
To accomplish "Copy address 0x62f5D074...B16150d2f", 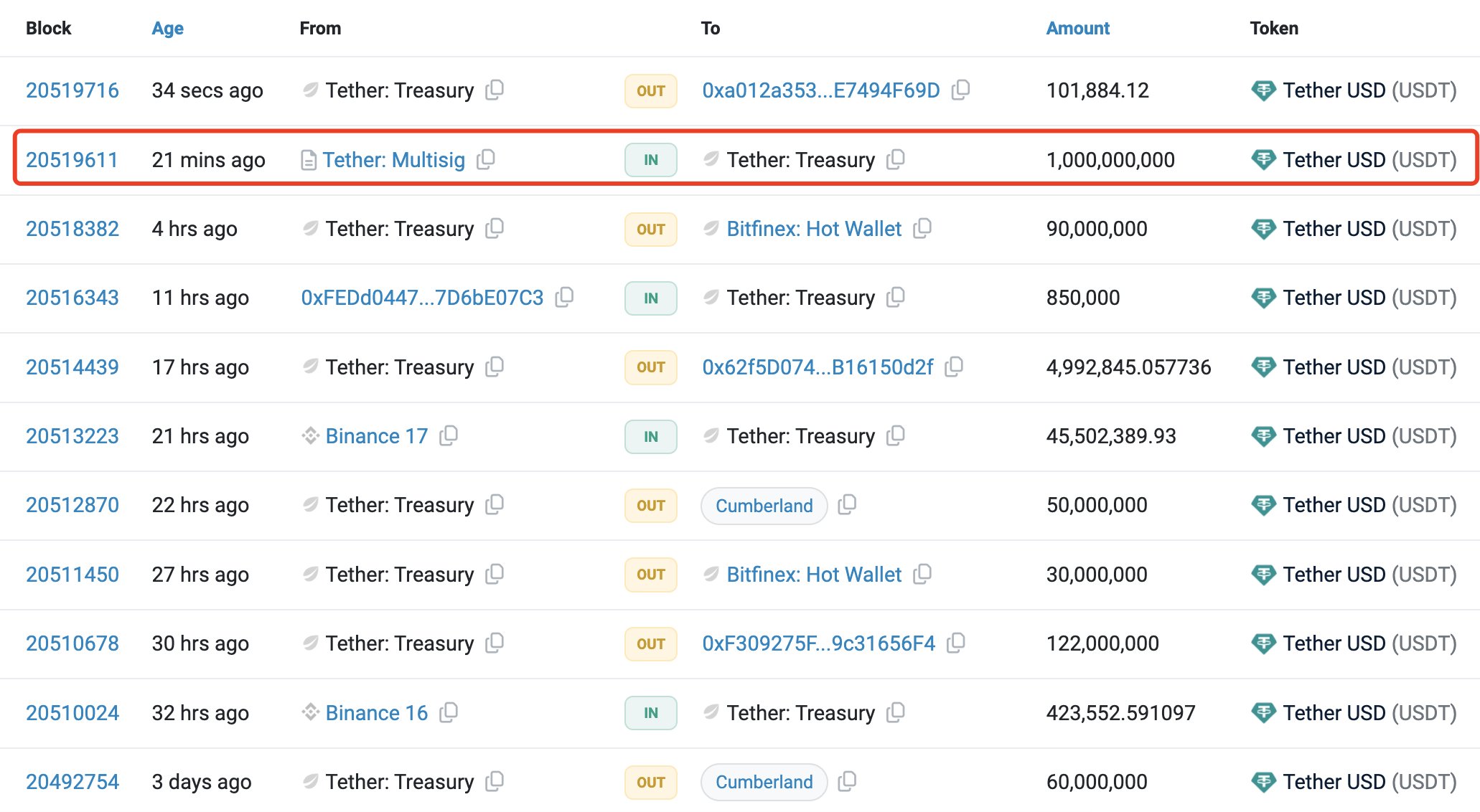I will 954,367.
